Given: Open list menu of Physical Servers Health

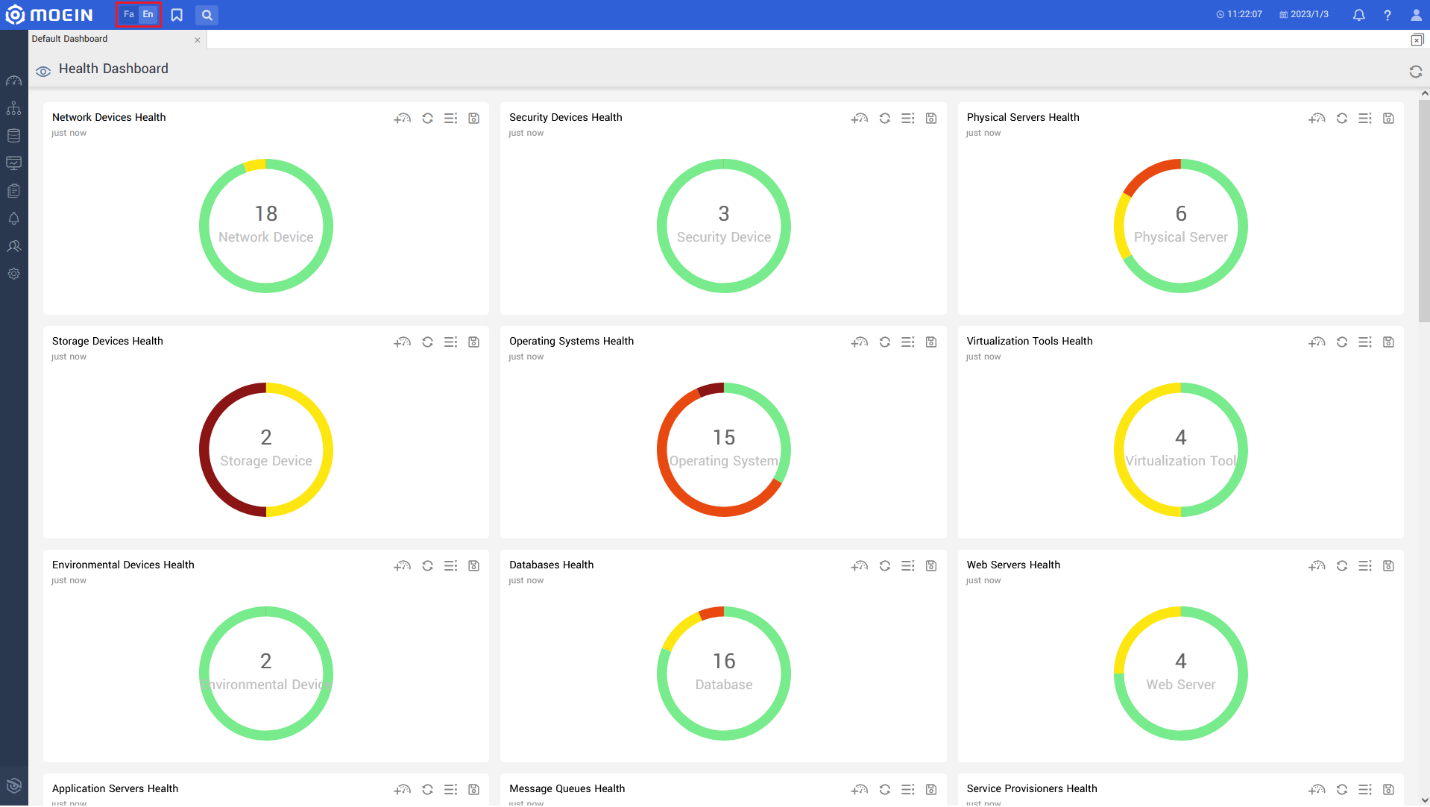Looking at the screenshot, I should pyautogui.click(x=1365, y=118).
